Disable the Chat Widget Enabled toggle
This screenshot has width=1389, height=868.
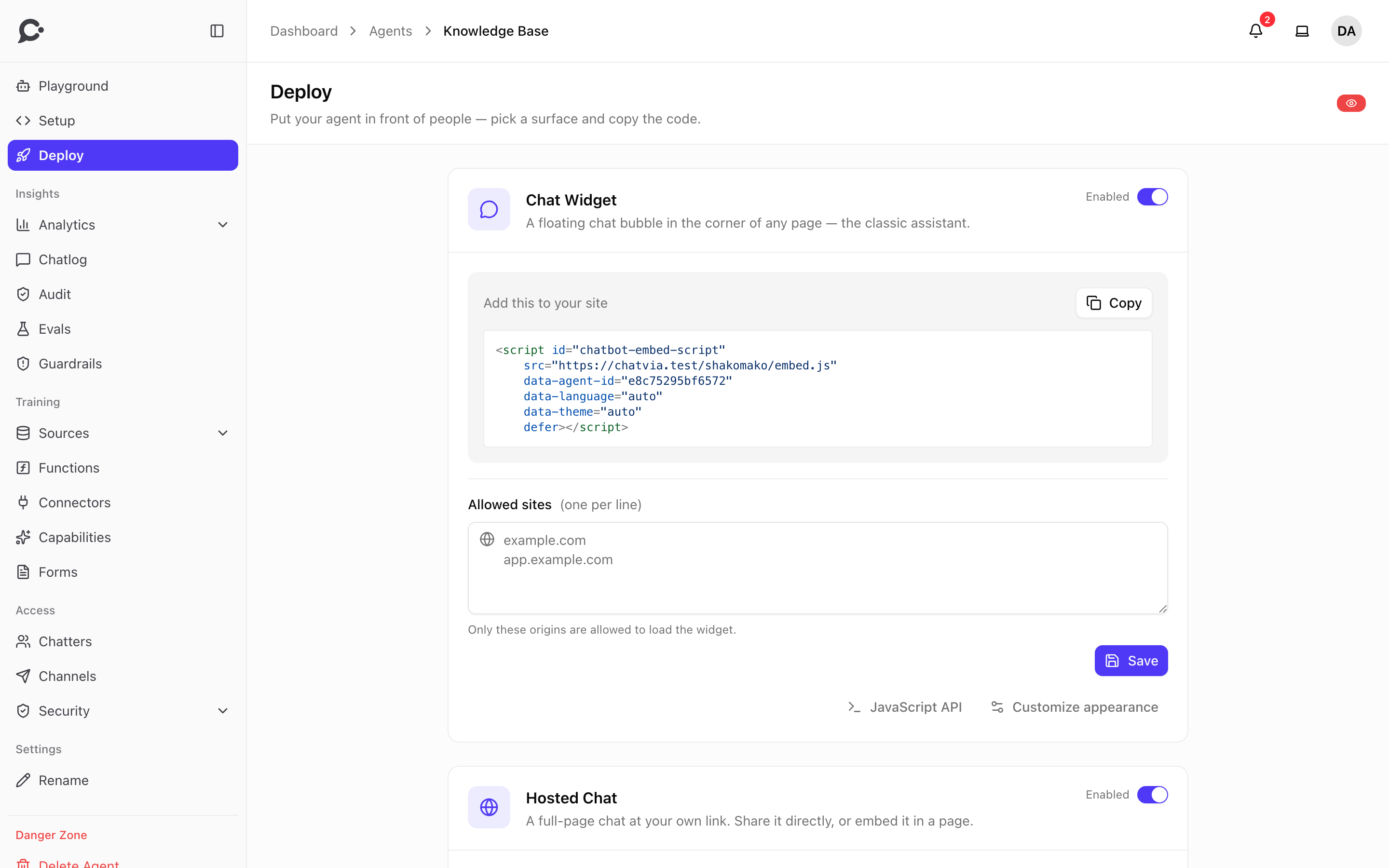pyautogui.click(x=1152, y=197)
